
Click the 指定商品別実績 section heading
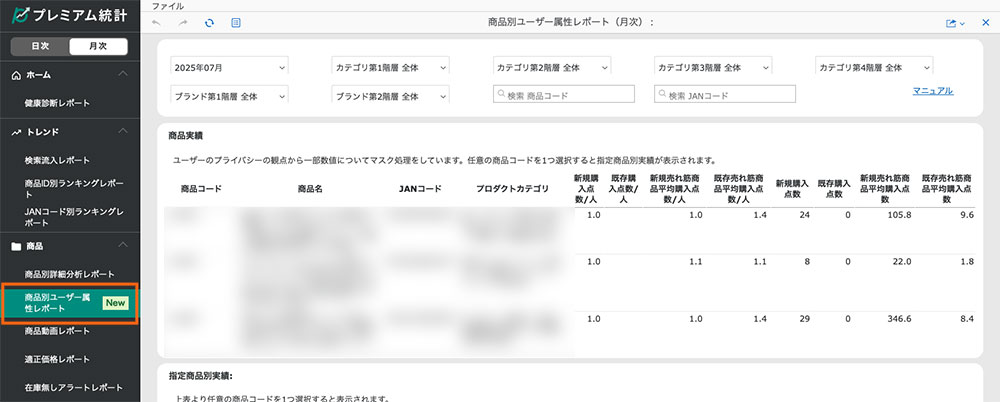200,376
